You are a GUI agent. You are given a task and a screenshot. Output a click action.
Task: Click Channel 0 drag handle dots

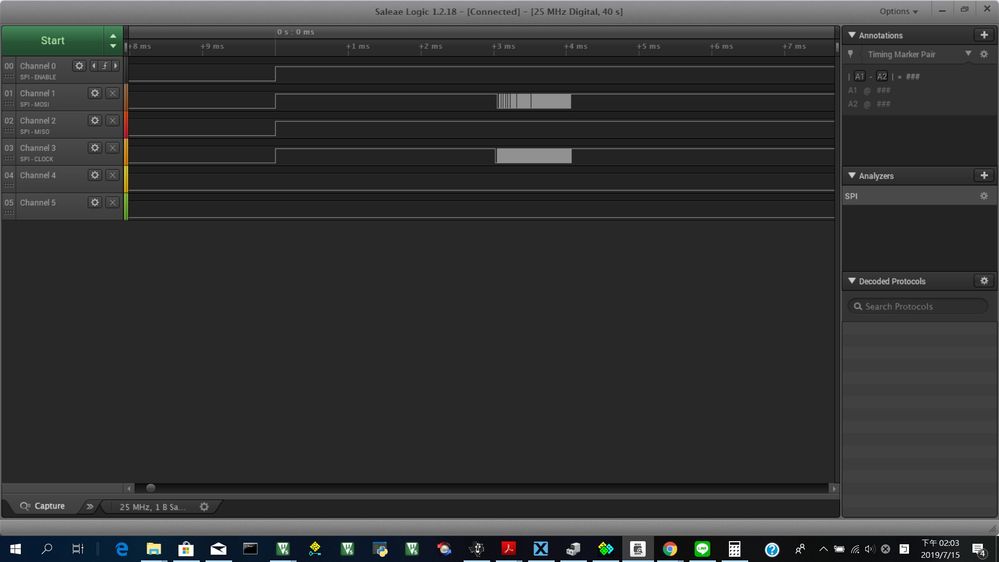9,77
